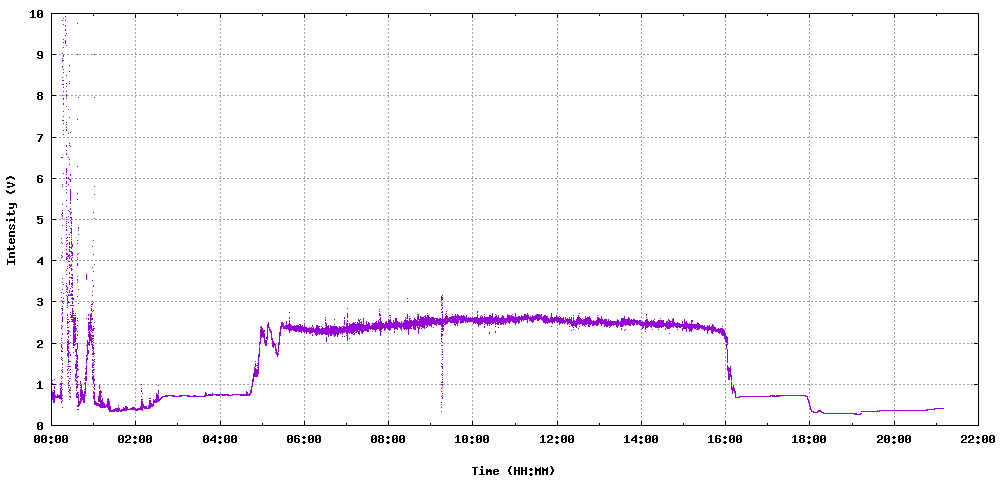Click the y-axis value '4'

tap(41, 261)
